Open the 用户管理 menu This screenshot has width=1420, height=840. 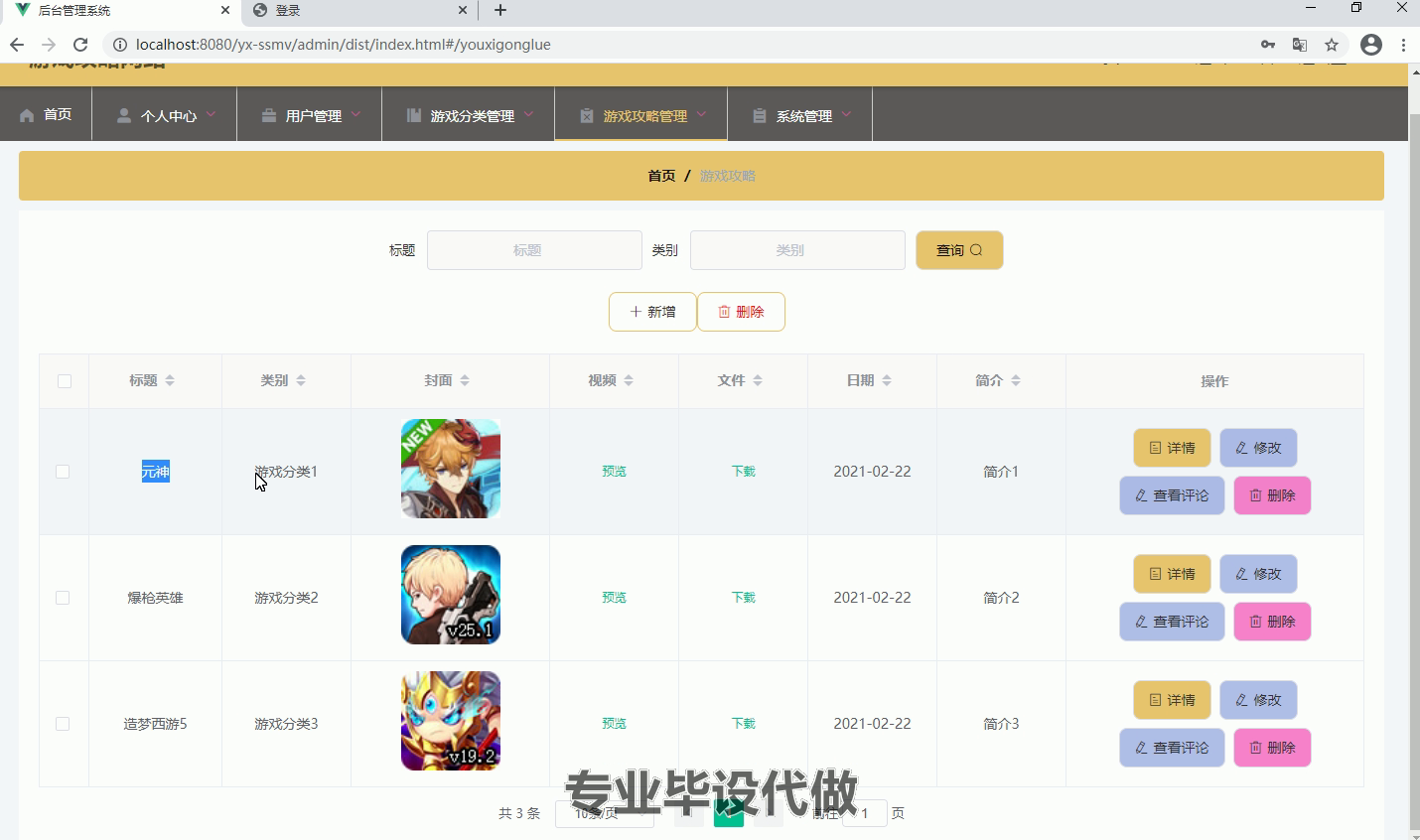(310, 114)
